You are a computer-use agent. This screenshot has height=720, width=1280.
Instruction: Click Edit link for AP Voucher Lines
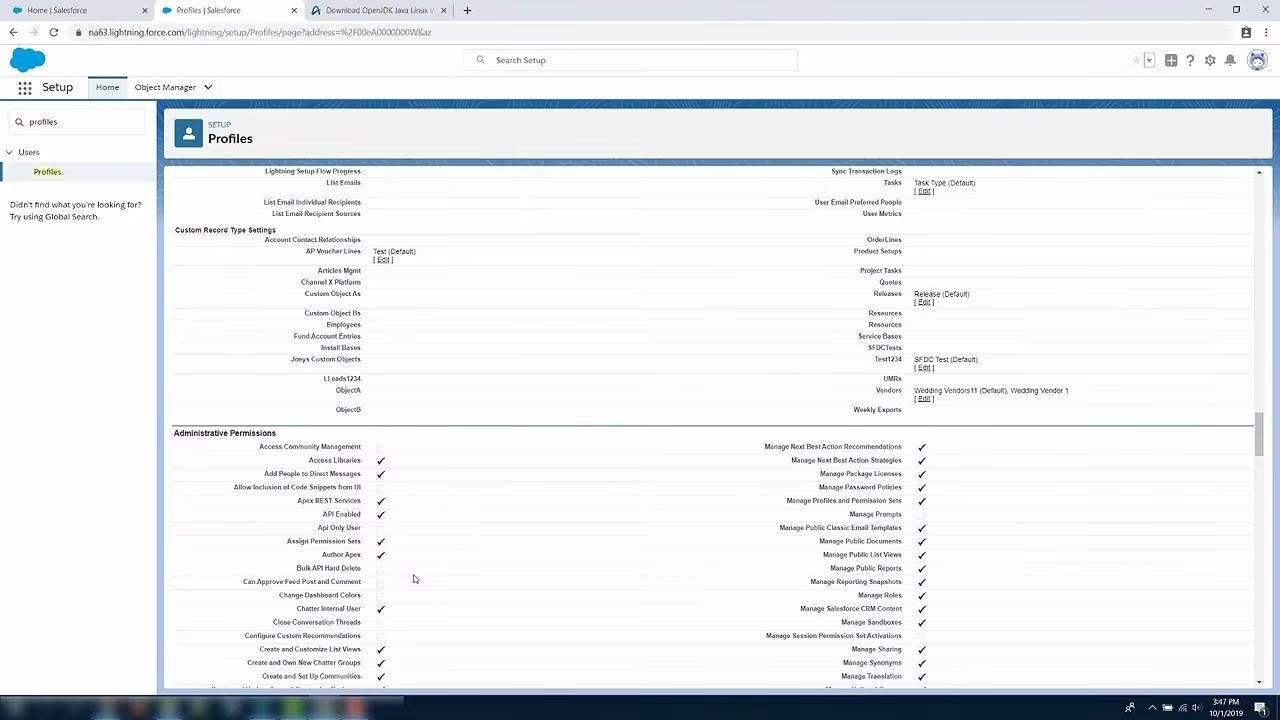[x=383, y=260]
